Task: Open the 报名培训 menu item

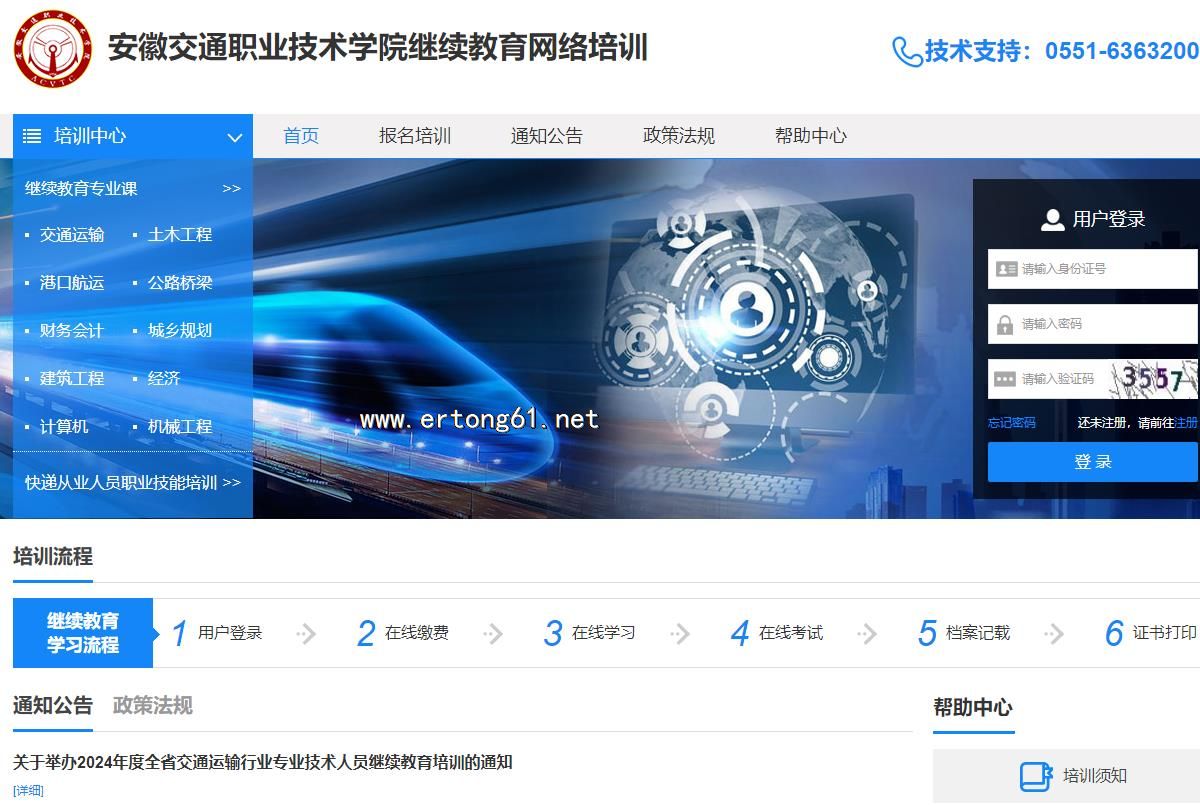Action: tap(415, 136)
